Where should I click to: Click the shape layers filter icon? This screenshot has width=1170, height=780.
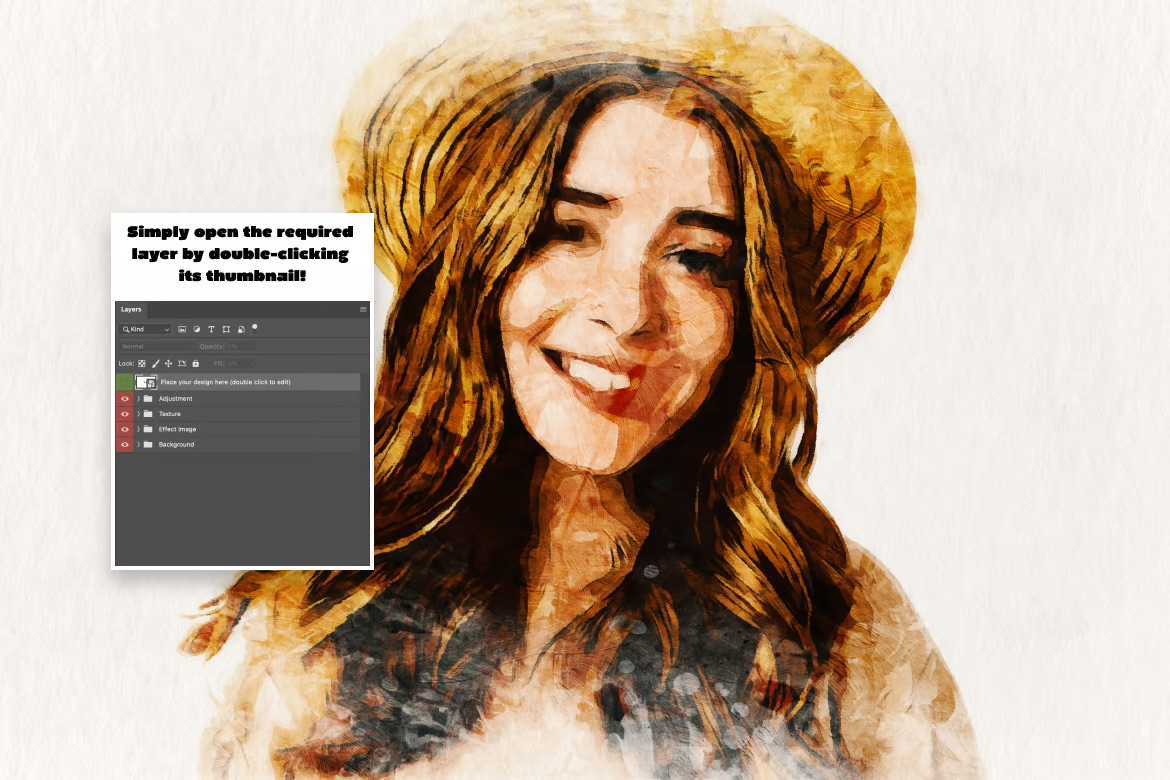tap(227, 329)
